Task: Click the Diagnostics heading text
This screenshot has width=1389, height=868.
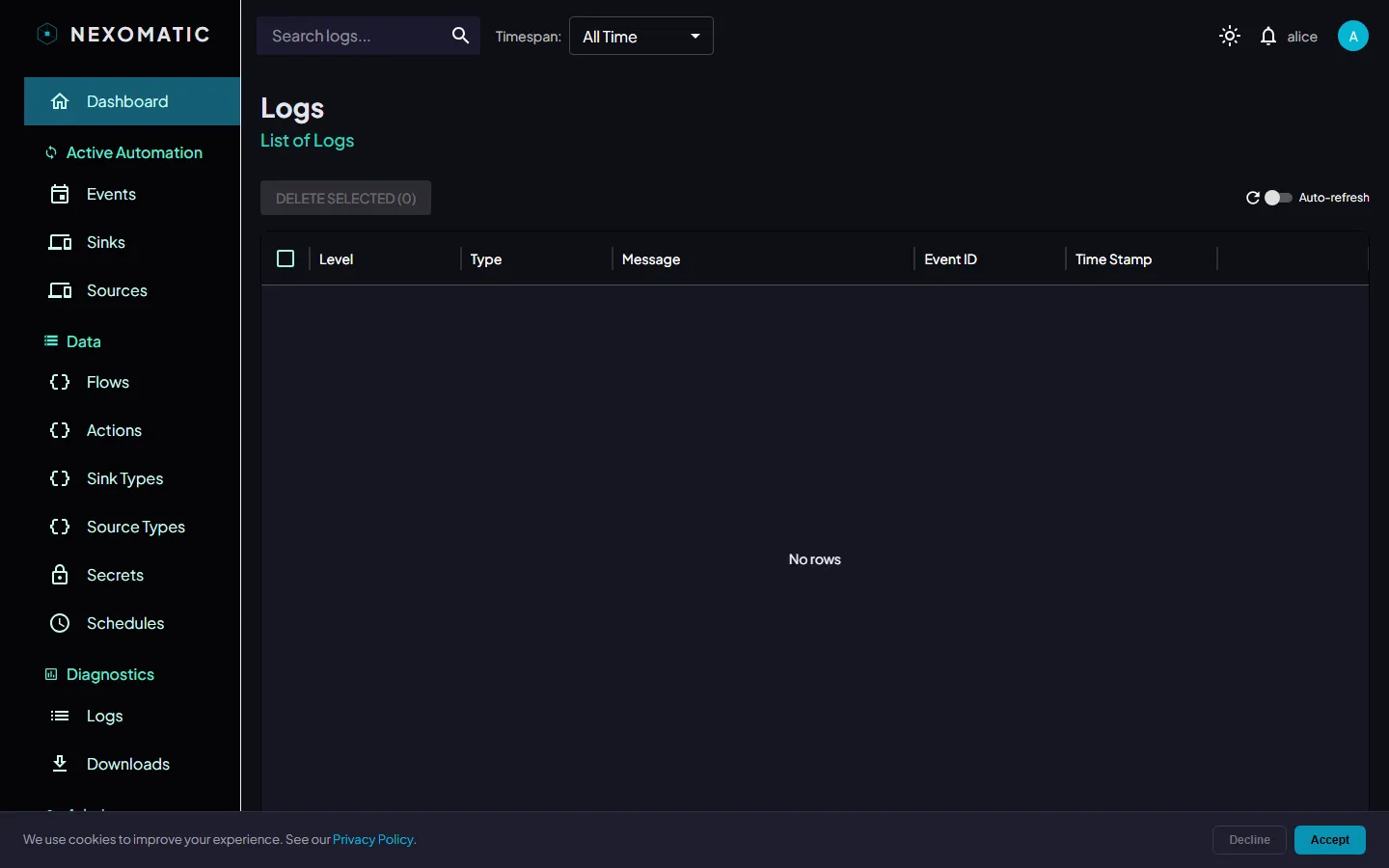Action: tap(110, 674)
